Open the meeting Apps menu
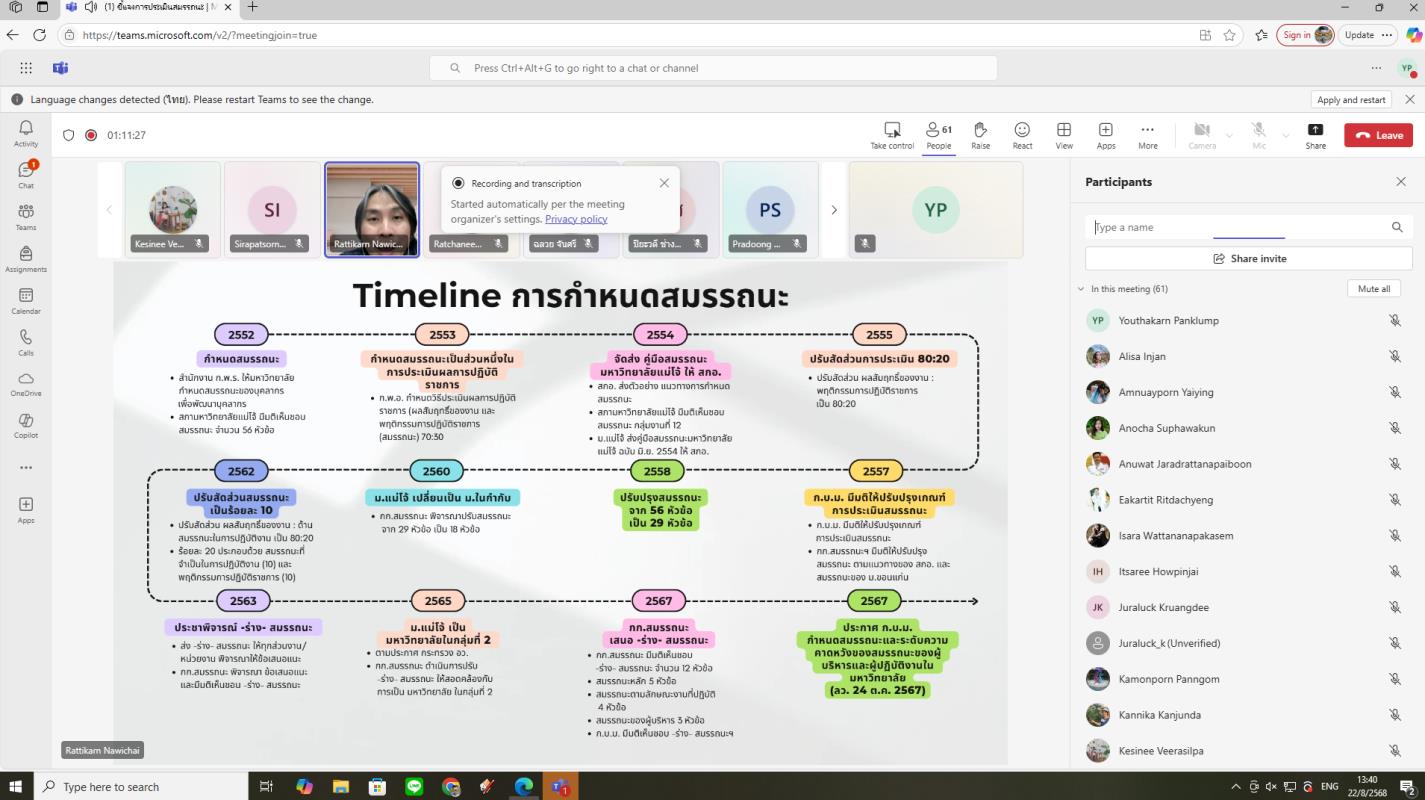This screenshot has height=800, width=1425. click(x=1105, y=135)
